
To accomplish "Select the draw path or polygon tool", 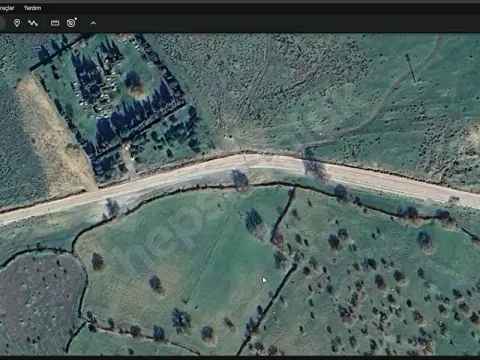I will tap(33, 23).
